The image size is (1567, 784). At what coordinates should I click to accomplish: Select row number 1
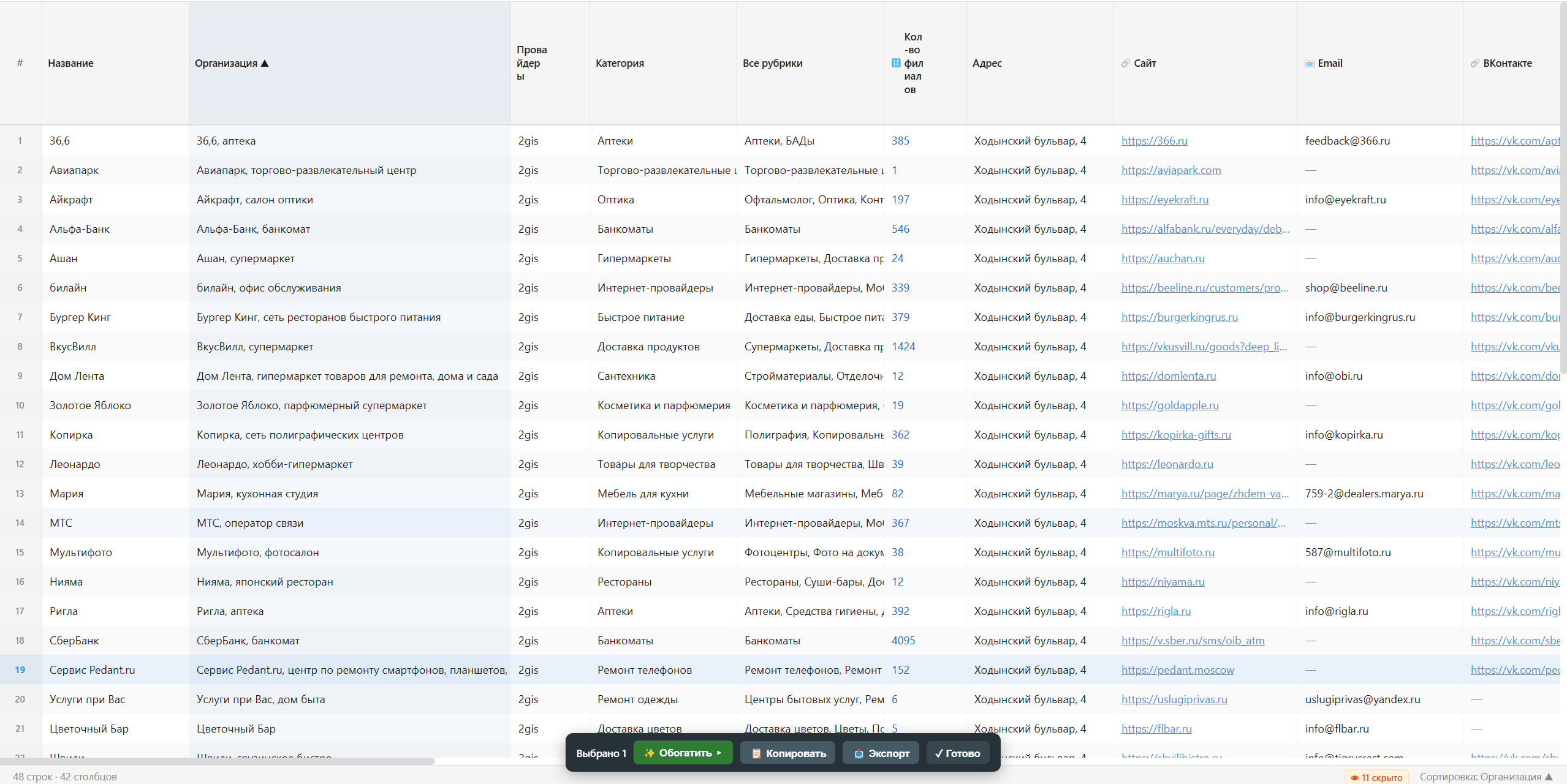click(x=20, y=141)
